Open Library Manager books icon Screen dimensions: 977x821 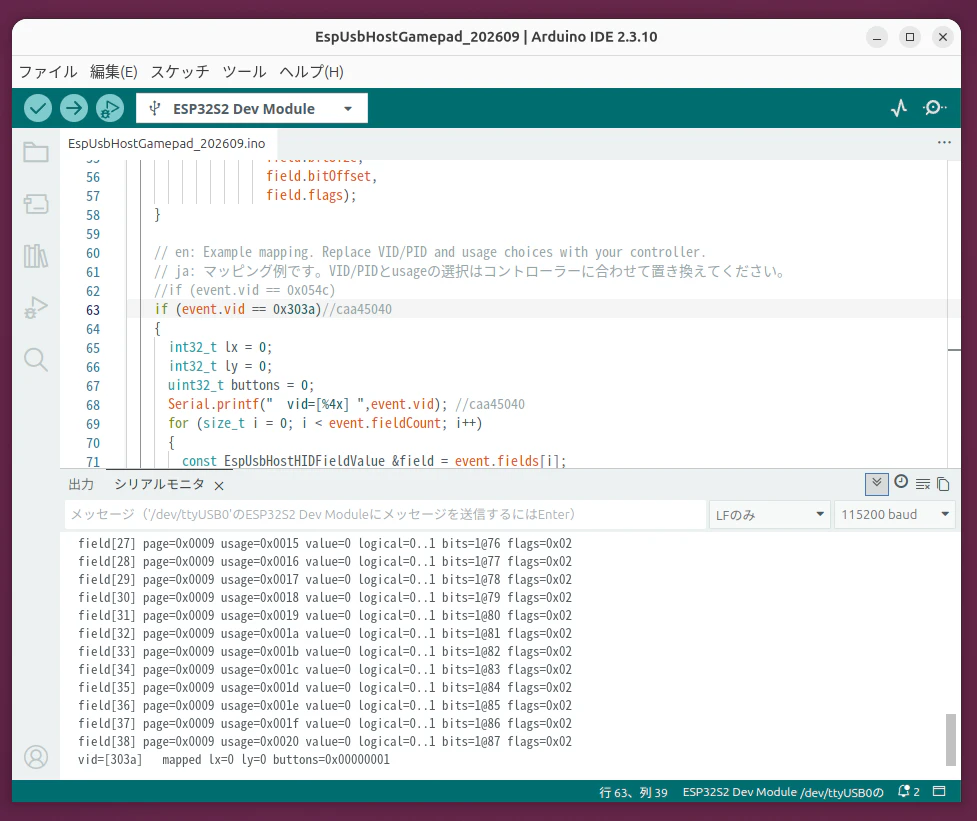tap(36, 255)
